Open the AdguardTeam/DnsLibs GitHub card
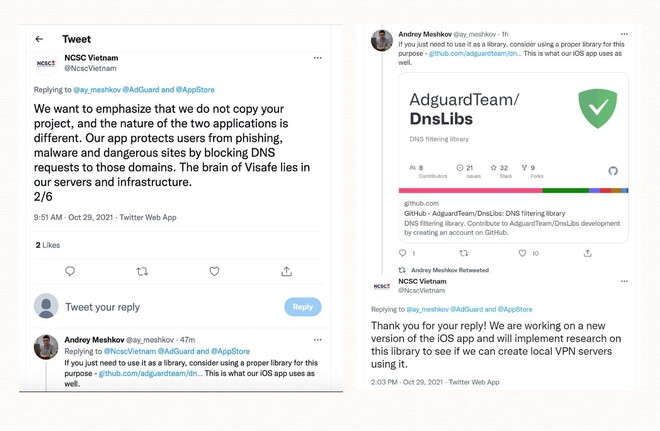 [x=514, y=158]
